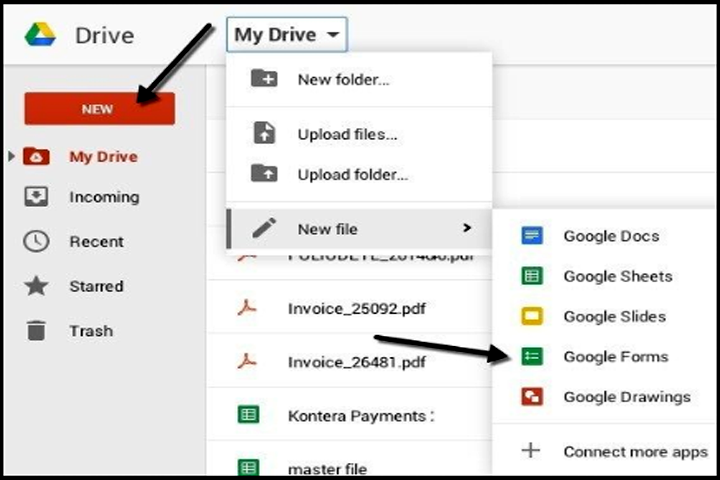Image resolution: width=720 pixels, height=480 pixels.
Task: Expand the New file submenu arrow
Action: [467, 228]
